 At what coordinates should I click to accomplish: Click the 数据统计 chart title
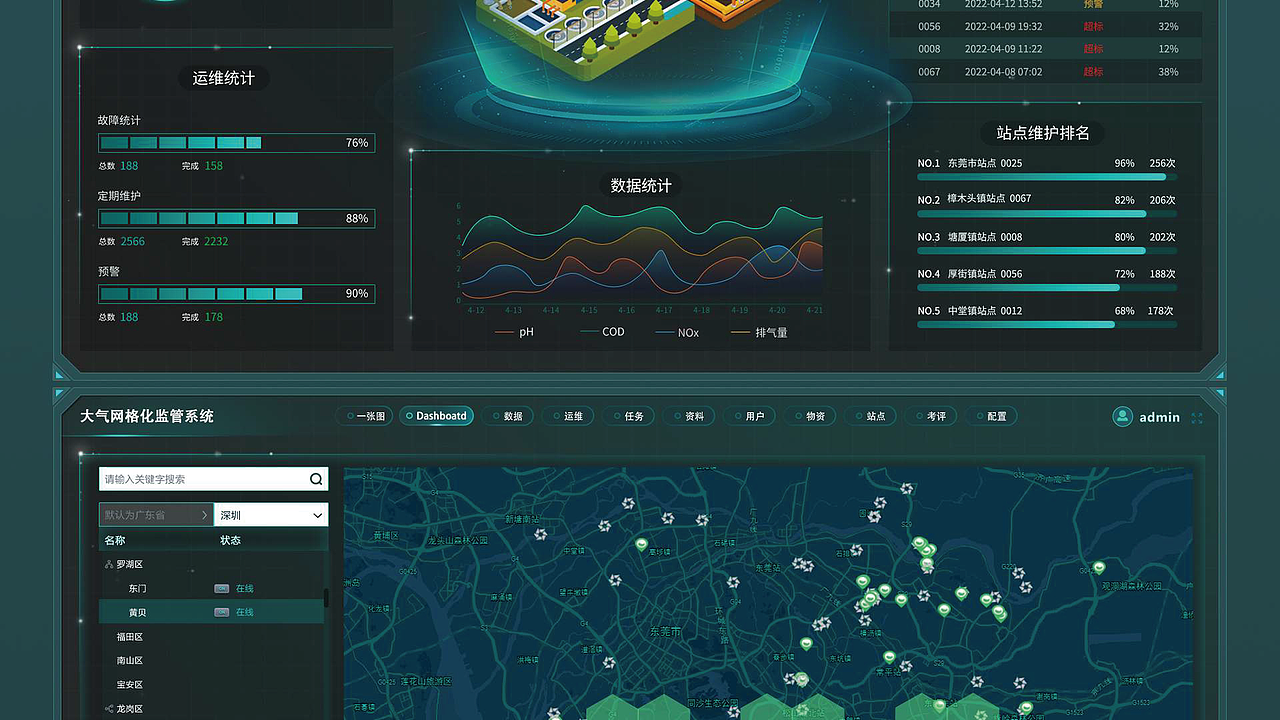pos(641,185)
